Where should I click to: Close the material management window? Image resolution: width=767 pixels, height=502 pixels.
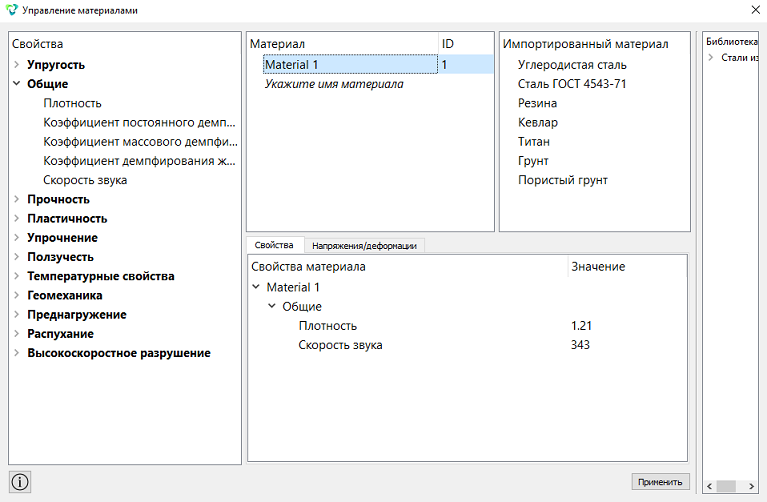point(755,10)
